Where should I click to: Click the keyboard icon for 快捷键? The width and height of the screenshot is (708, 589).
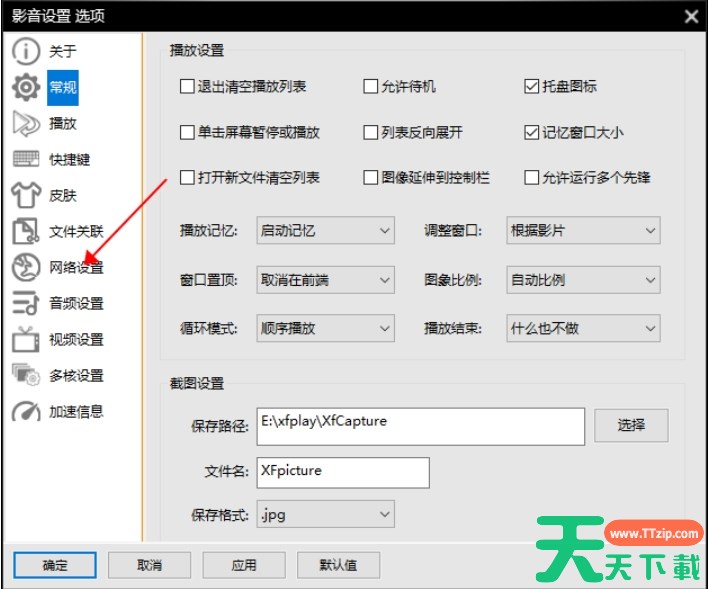point(26,159)
